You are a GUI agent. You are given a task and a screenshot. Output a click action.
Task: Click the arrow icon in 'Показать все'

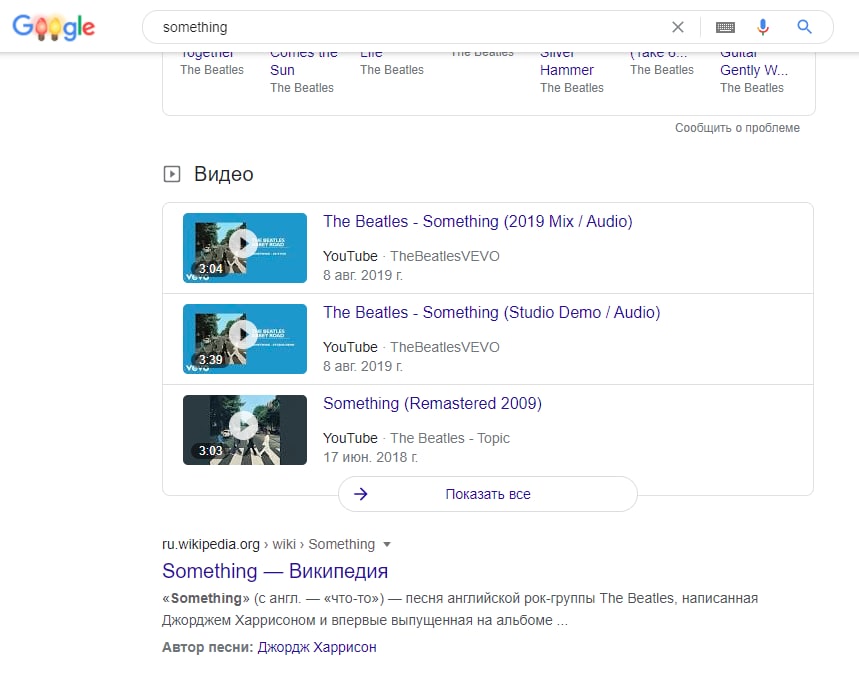pos(360,494)
